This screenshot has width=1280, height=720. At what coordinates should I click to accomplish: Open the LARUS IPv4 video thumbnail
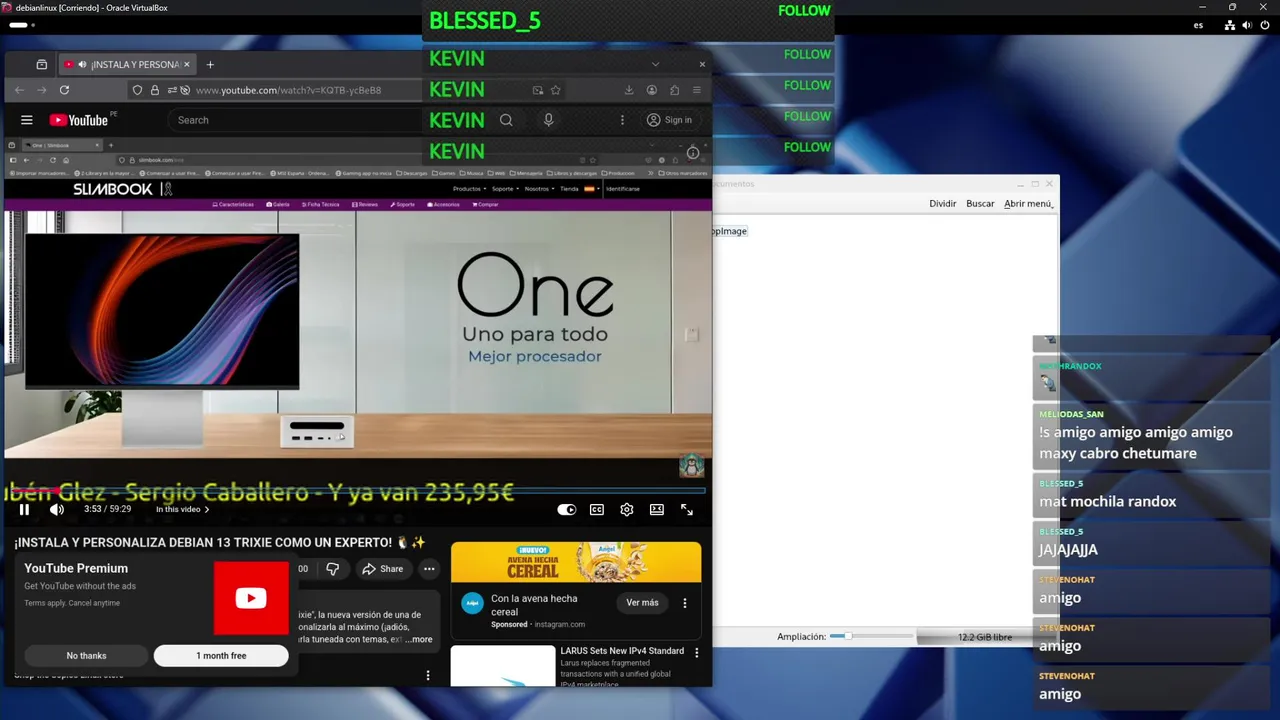(x=502, y=666)
